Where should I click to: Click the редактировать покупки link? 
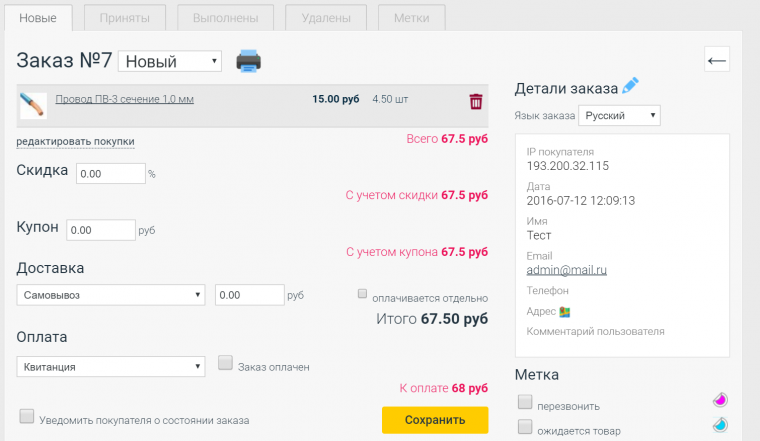point(75,141)
